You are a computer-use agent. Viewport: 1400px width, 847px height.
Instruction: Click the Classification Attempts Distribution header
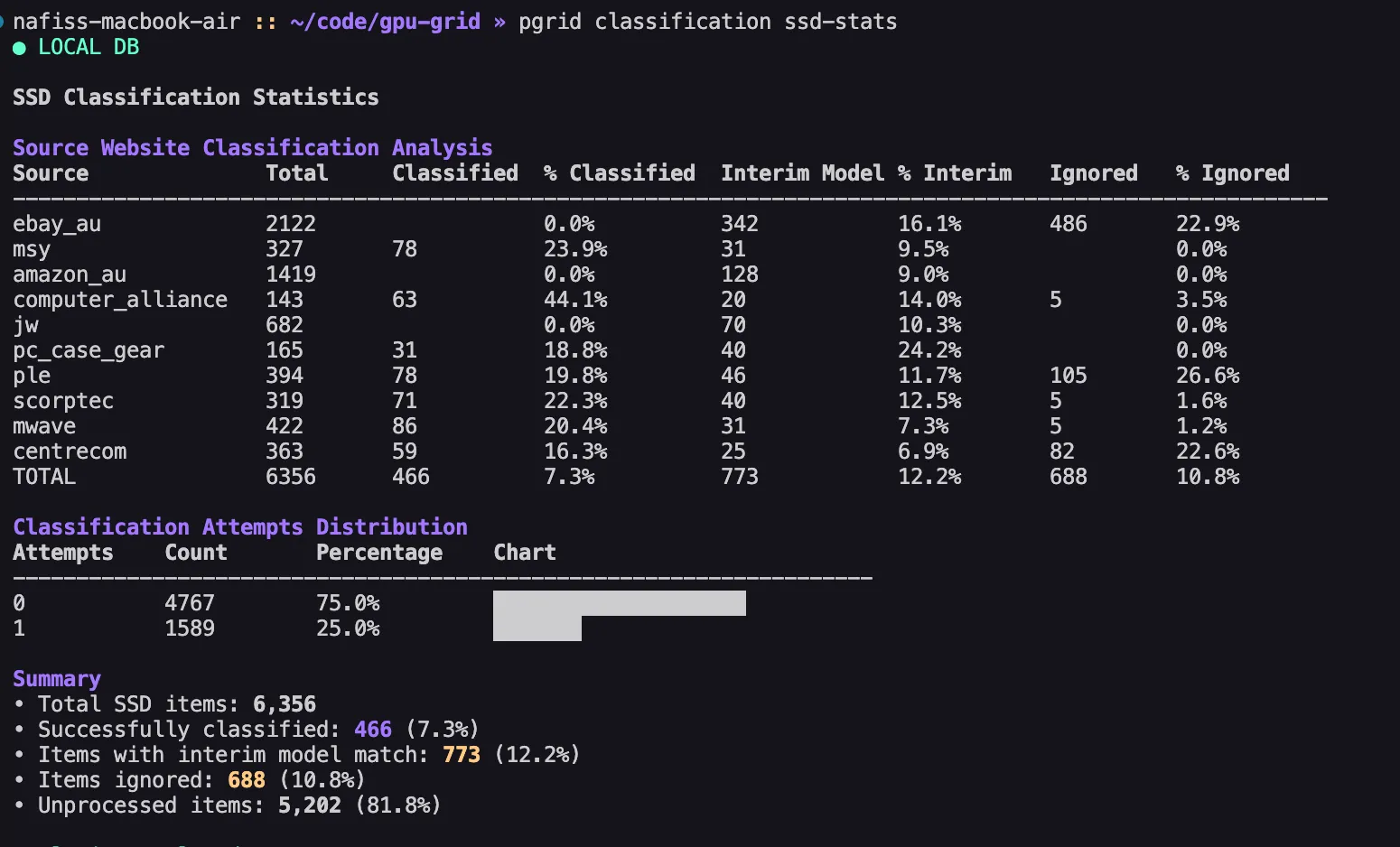239,526
